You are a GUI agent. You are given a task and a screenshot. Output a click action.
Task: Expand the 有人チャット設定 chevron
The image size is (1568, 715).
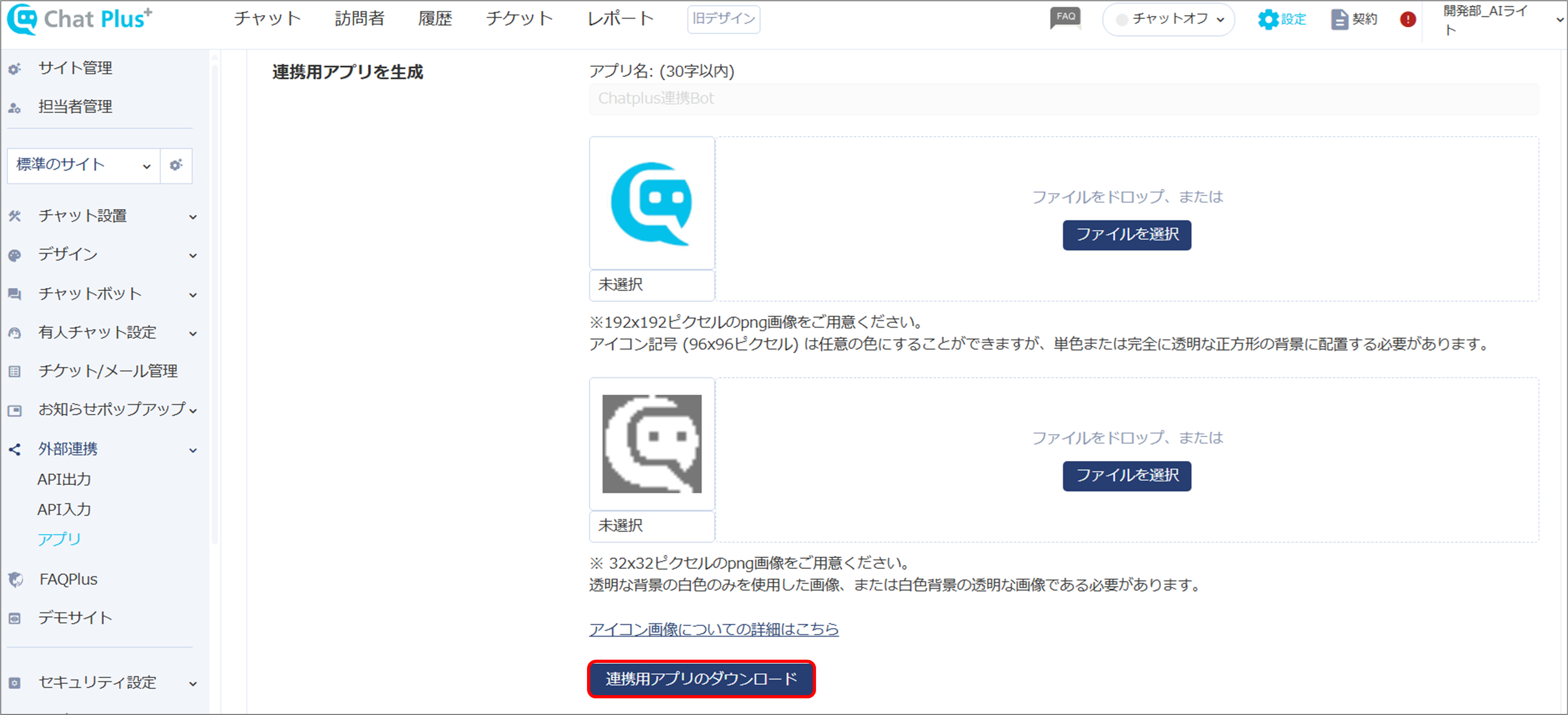click(x=193, y=334)
